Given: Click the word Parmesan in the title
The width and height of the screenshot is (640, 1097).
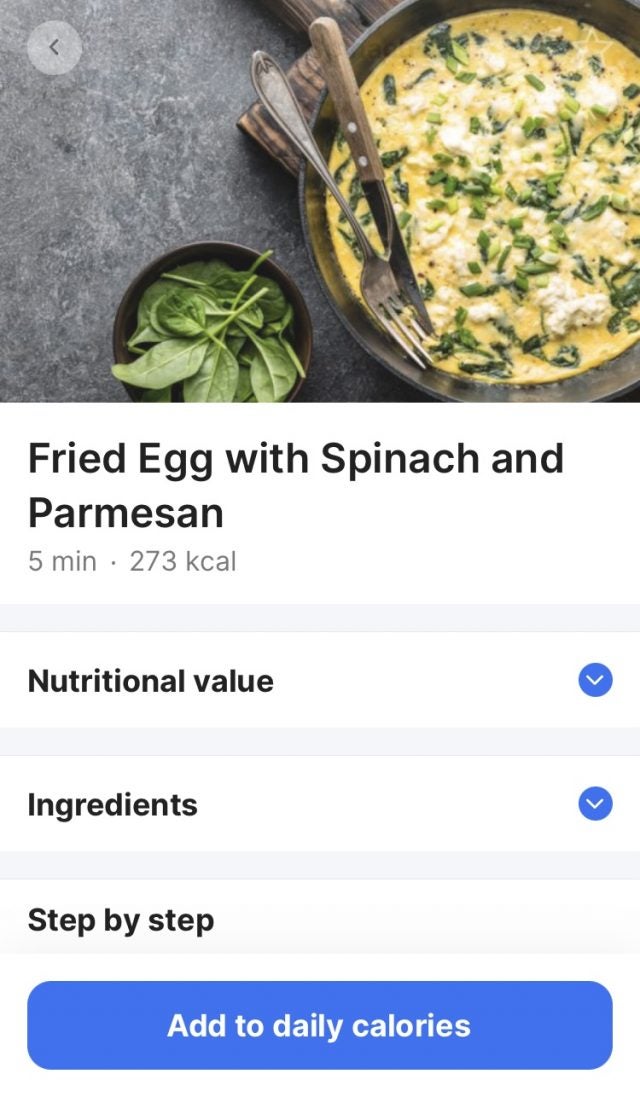Looking at the screenshot, I should point(125,513).
